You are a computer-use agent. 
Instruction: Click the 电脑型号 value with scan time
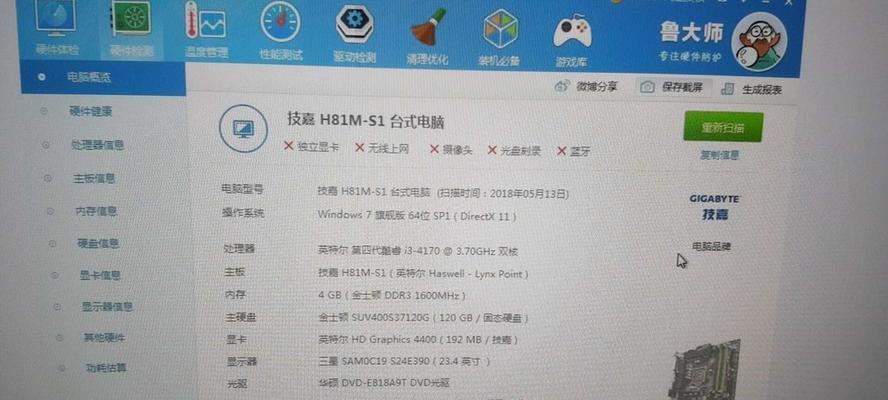pyautogui.click(x=443, y=193)
